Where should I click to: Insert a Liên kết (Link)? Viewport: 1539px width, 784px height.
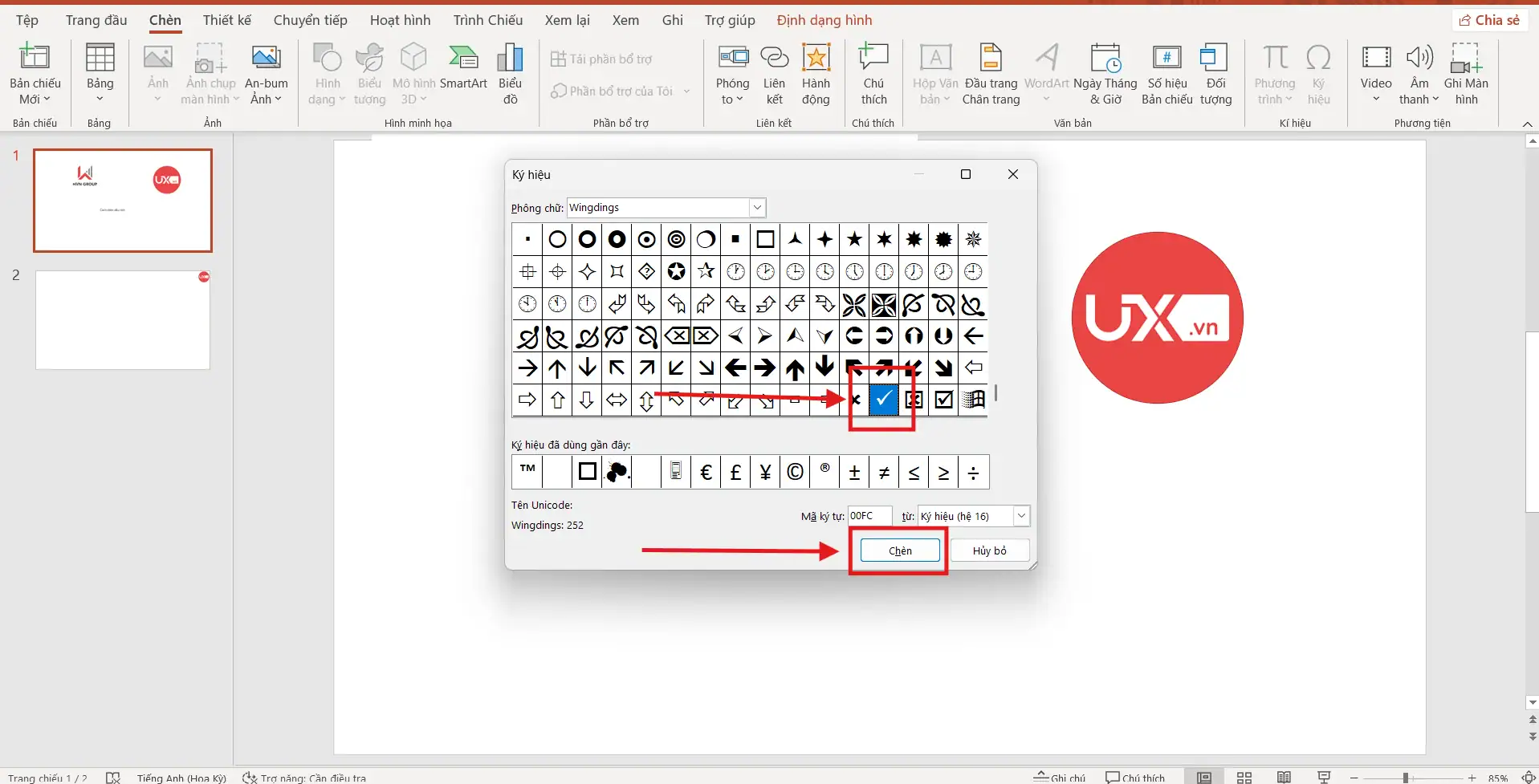coord(774,73)
